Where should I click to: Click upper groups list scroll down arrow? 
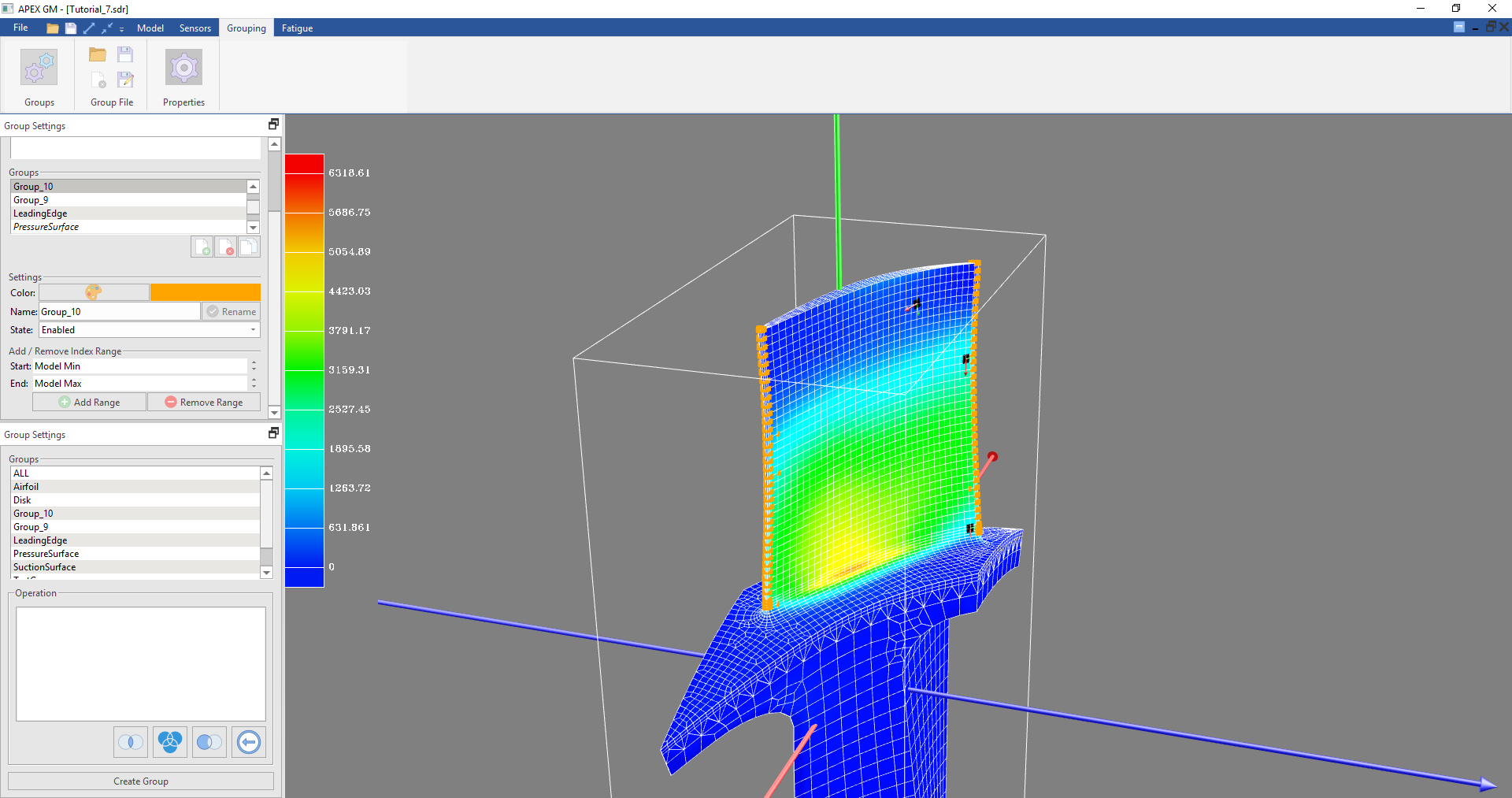click(x=254, y=228)
